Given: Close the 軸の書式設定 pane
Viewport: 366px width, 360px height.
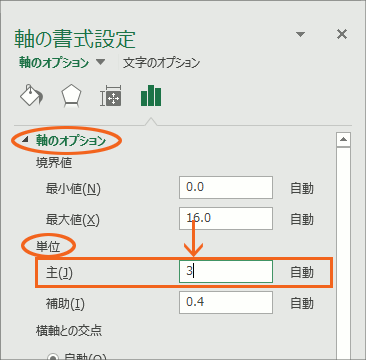Looking at the screenshot, I should (342, 34).
